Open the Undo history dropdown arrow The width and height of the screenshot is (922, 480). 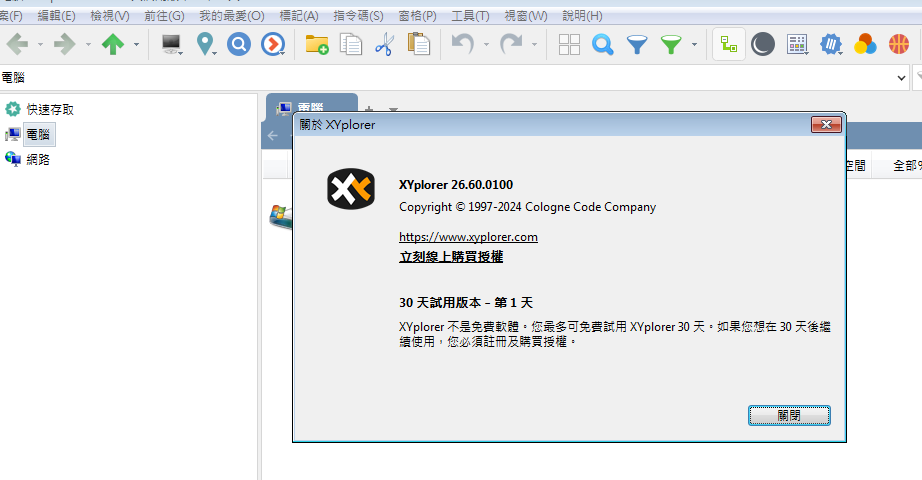click(486, 45)
